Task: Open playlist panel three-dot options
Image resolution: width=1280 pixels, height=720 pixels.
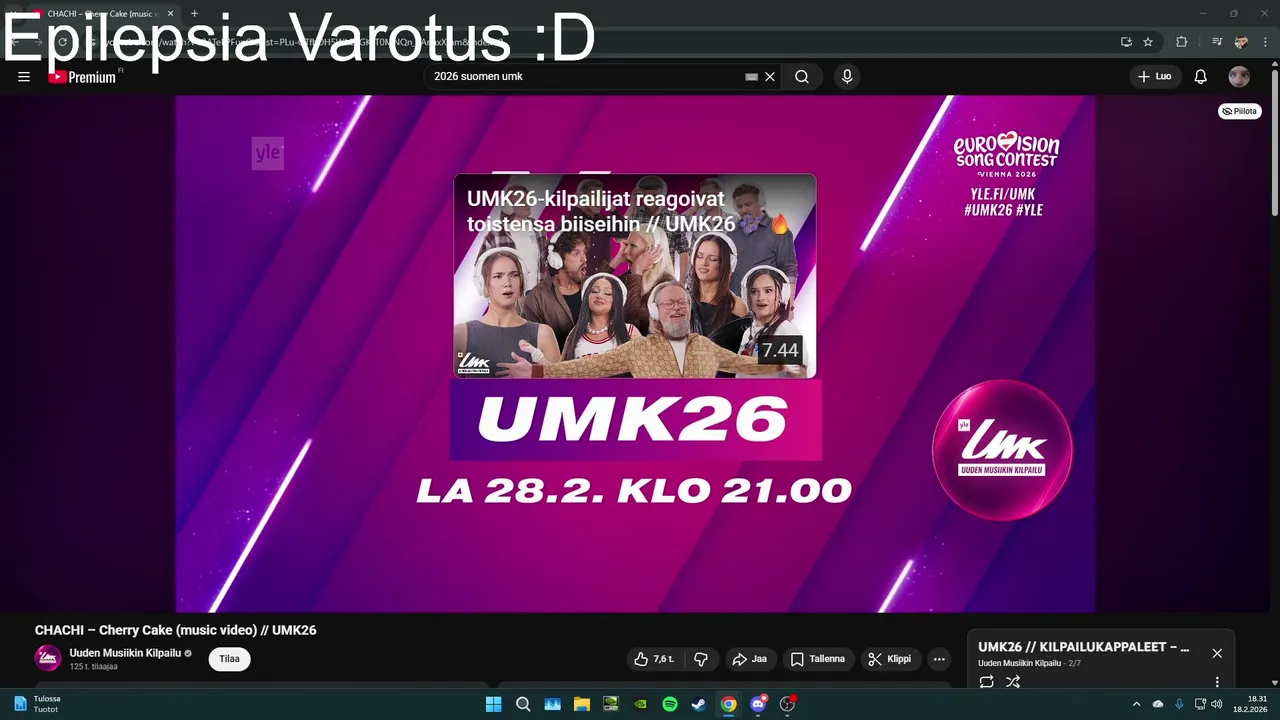Action: [1217, 682]
